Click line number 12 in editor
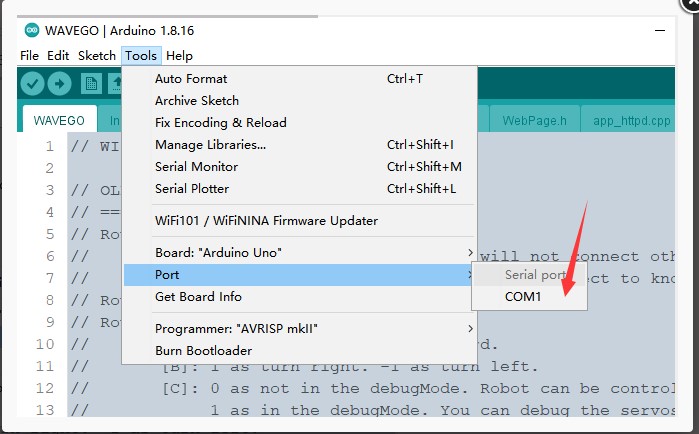Image resolution: width=699 pixels, height=434 pixels. point(45,388)
